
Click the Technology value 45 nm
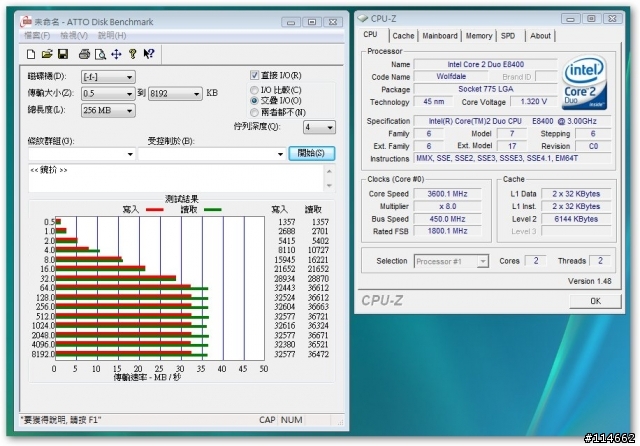click(x=433, y=101)
